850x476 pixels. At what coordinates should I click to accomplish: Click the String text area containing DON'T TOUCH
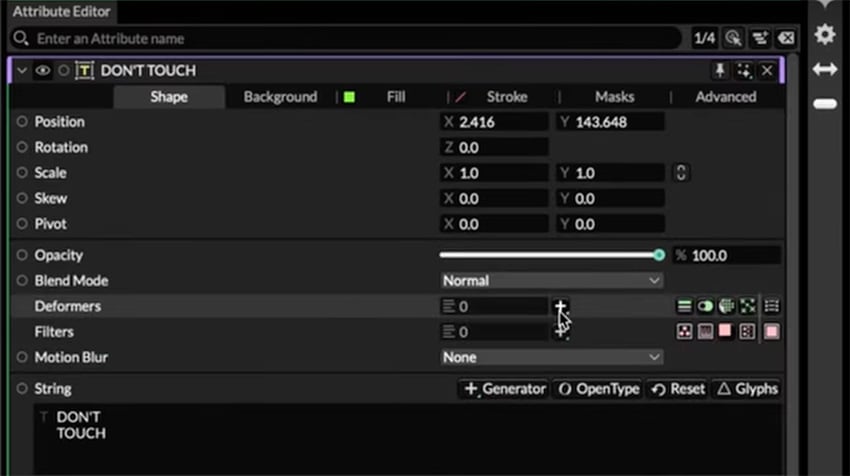[408, 438]
